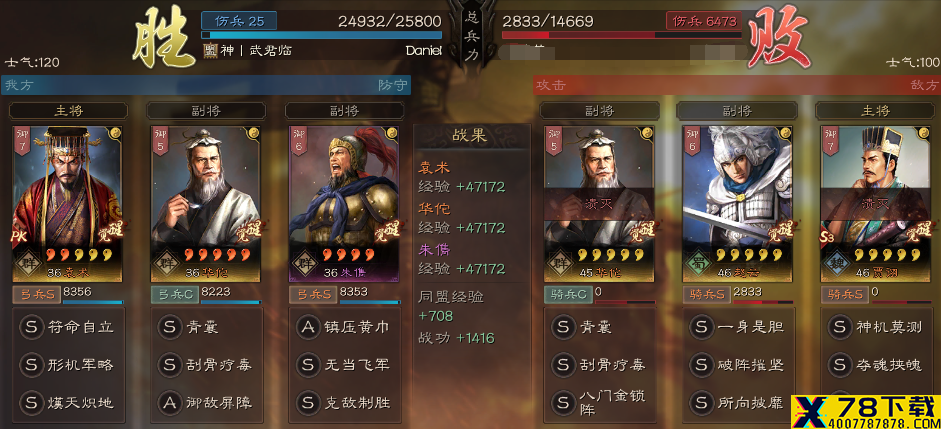941x429 pixels.
Task: Click the allied total troop strength bar
Action: [322, 35]
